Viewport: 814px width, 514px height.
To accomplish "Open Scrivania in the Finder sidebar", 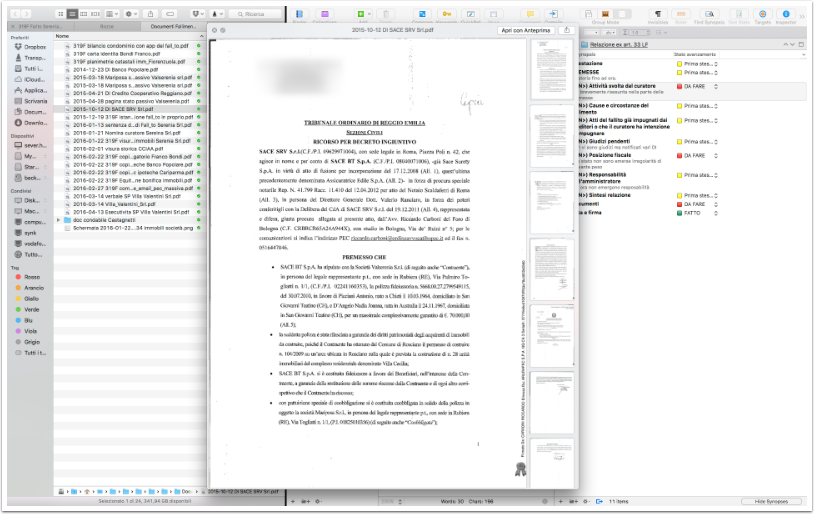I will (35, 101).
